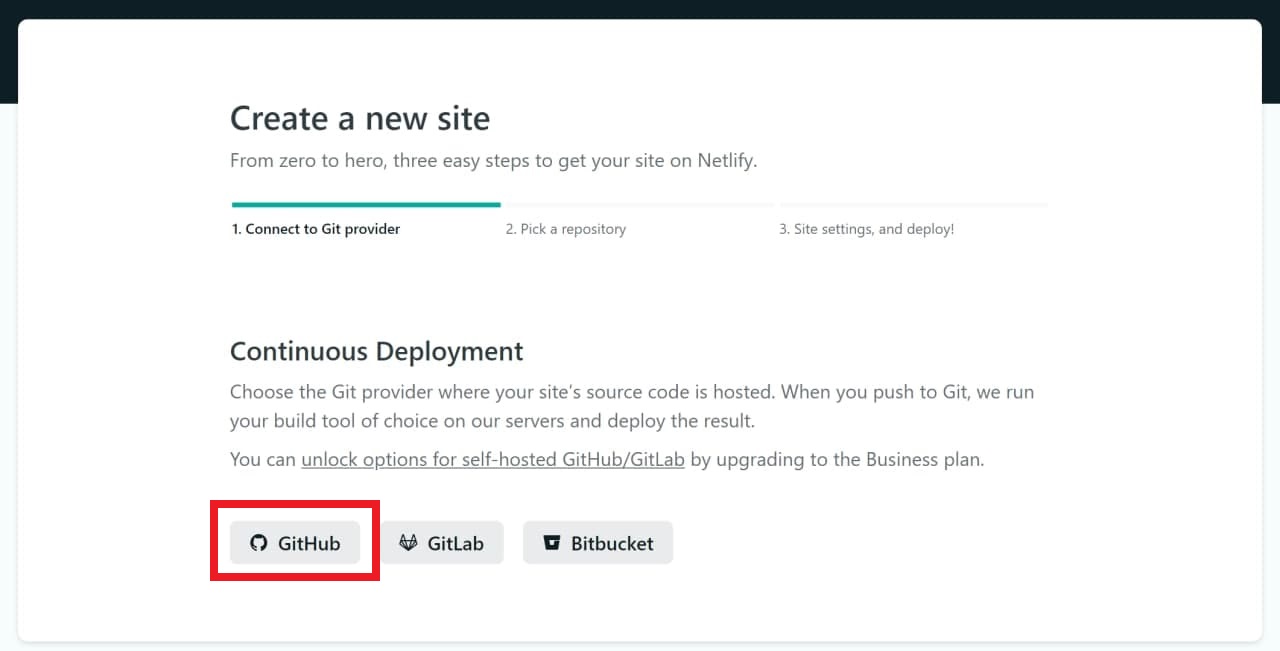Go to step 1. Connect to Git provider

[x=316, y=229]
